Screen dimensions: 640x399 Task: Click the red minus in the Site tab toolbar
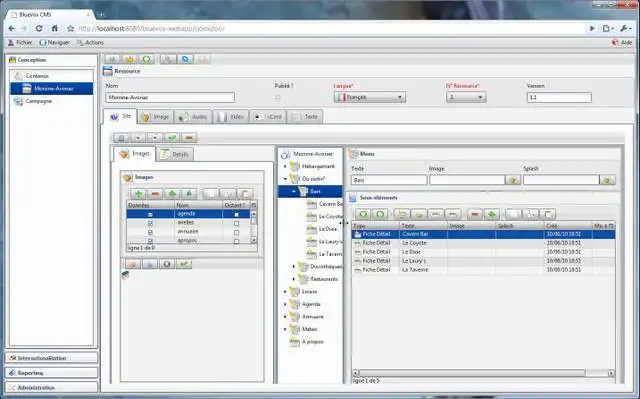tap(189, 137)
